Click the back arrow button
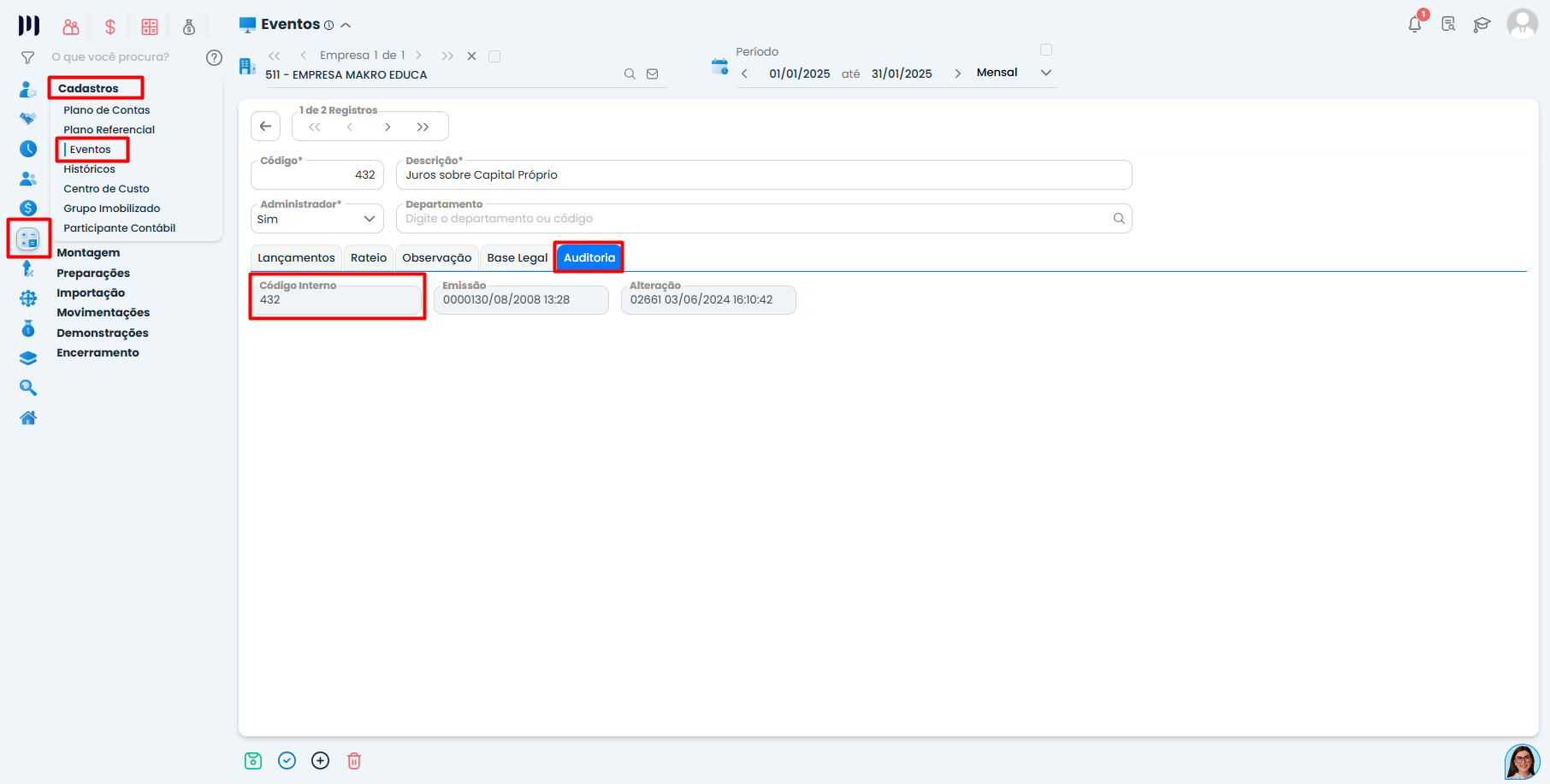1550x784 pixels. click(265, 127)
